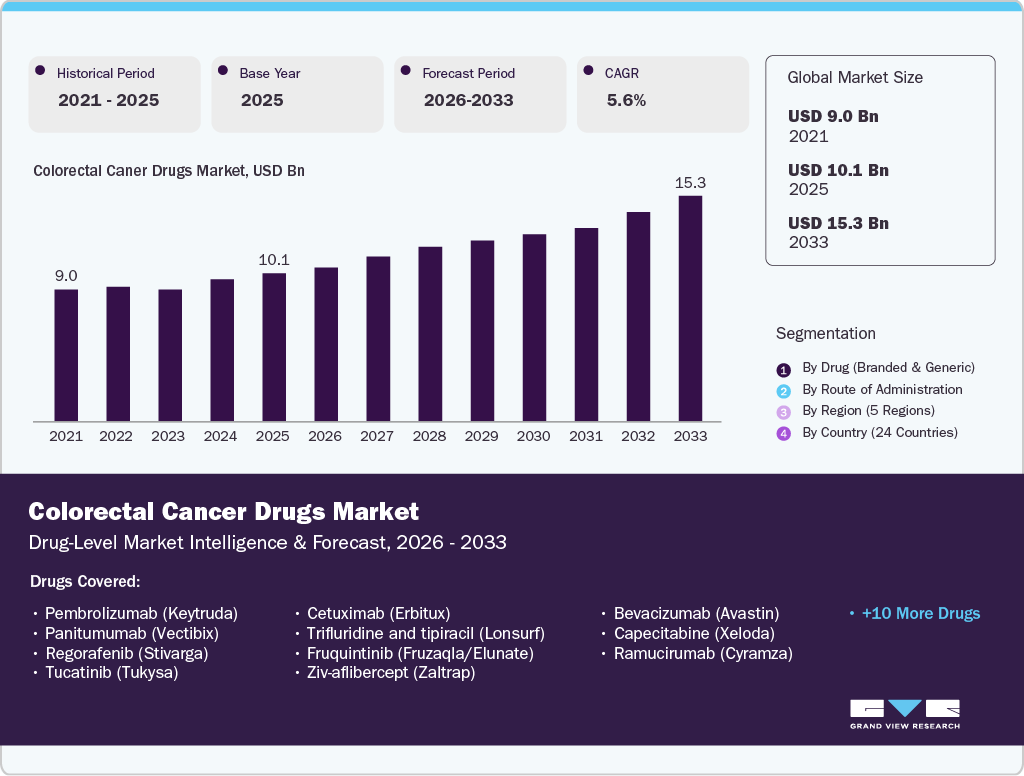Click Regorafenib (Stivarga) entry

[x=127, y=653]
